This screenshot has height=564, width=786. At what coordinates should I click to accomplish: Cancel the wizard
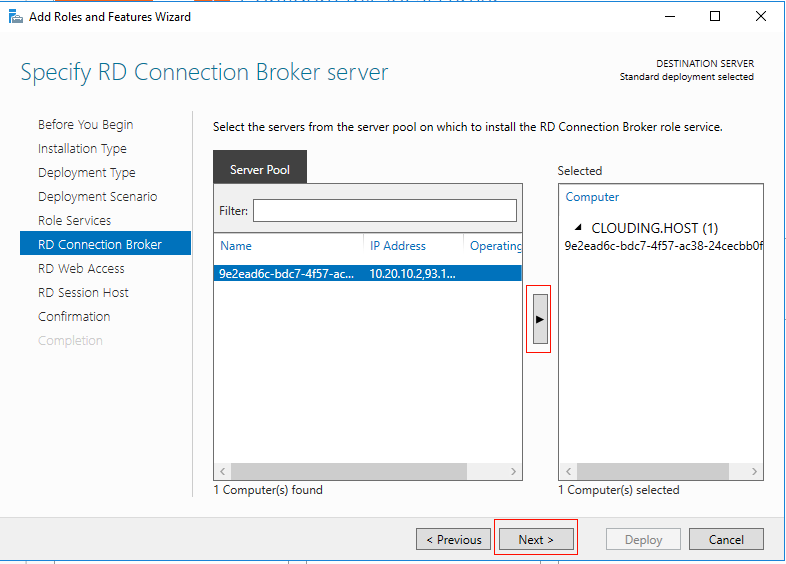pos(726,539)
